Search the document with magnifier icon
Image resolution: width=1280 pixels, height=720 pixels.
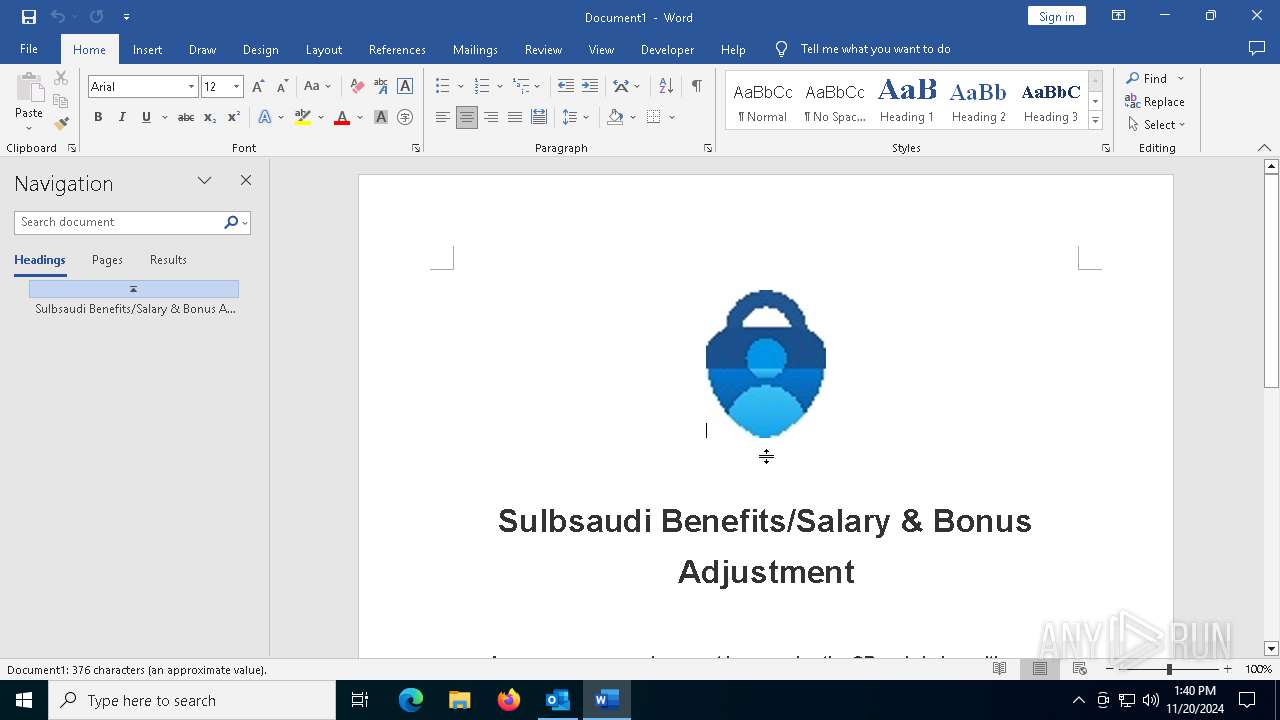231,222
